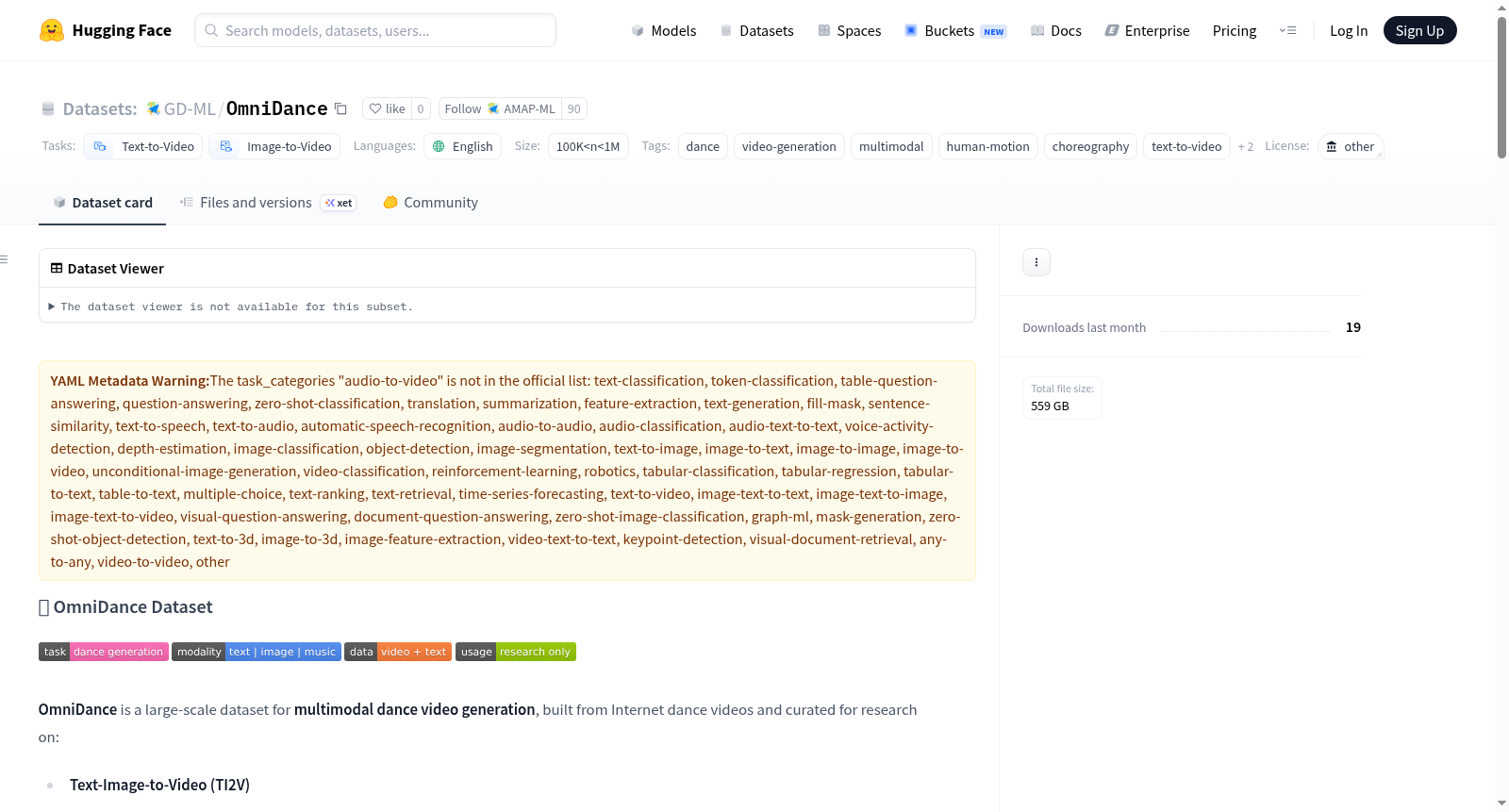Open the navigation more-options menu icon
Image resolution: width=1509 pixels, height=812 pixels.
1287,30
